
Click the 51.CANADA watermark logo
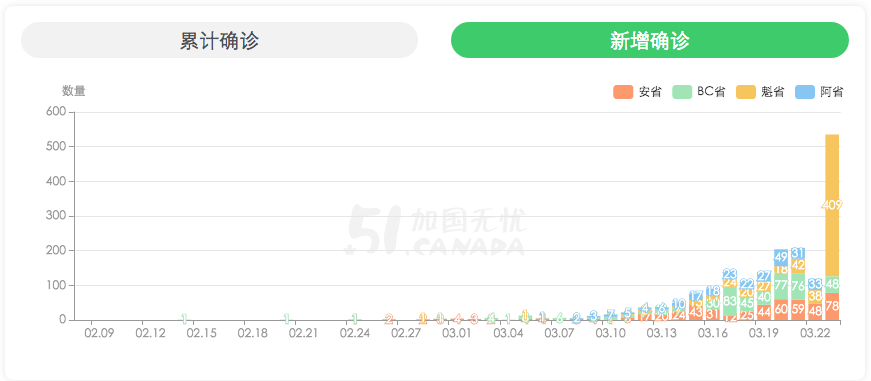[434, 232]
